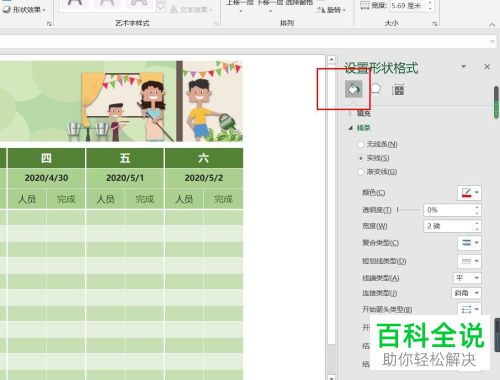Screen dimensions: 500x380
Task: Collapse the ribbon with the chevron
Action: pos(492,24)
